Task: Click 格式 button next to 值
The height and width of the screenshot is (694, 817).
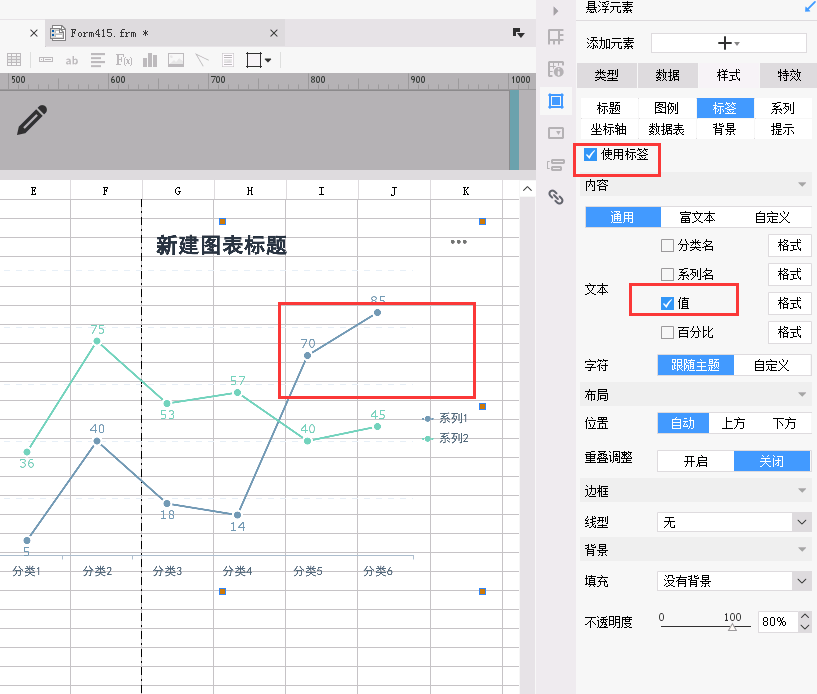Action: coord(789,303)
